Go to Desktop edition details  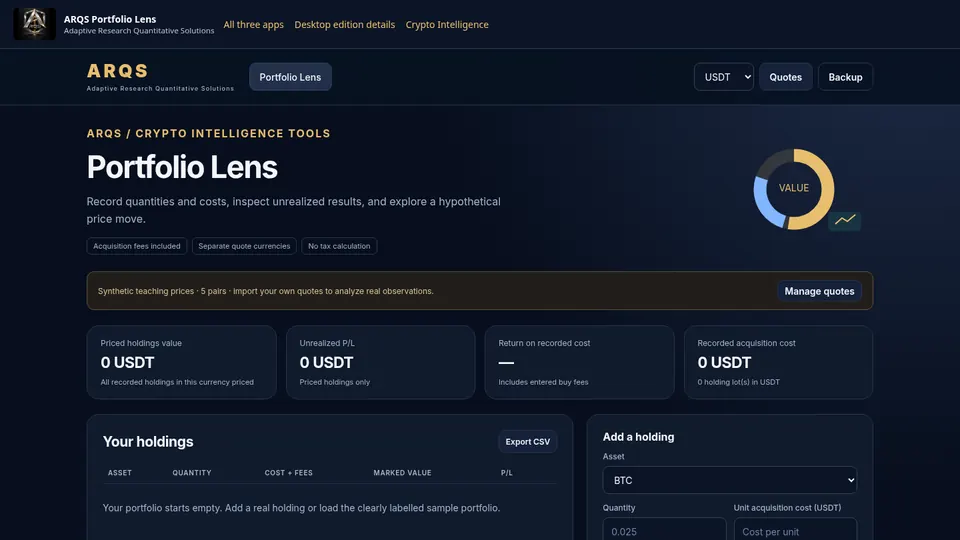pos(345,24)
